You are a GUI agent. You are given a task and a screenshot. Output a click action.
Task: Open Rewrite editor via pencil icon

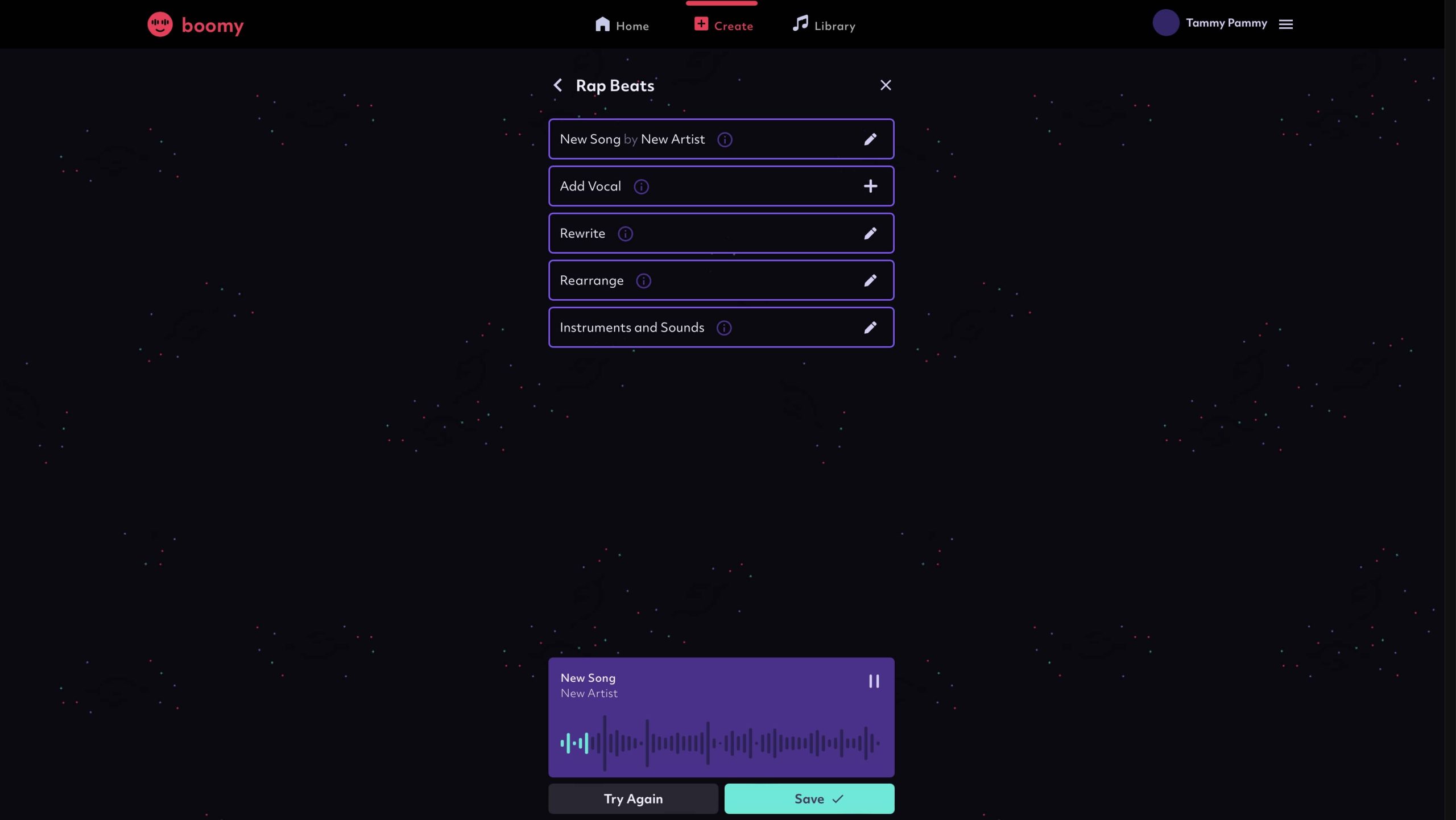[x=870, y=233]
